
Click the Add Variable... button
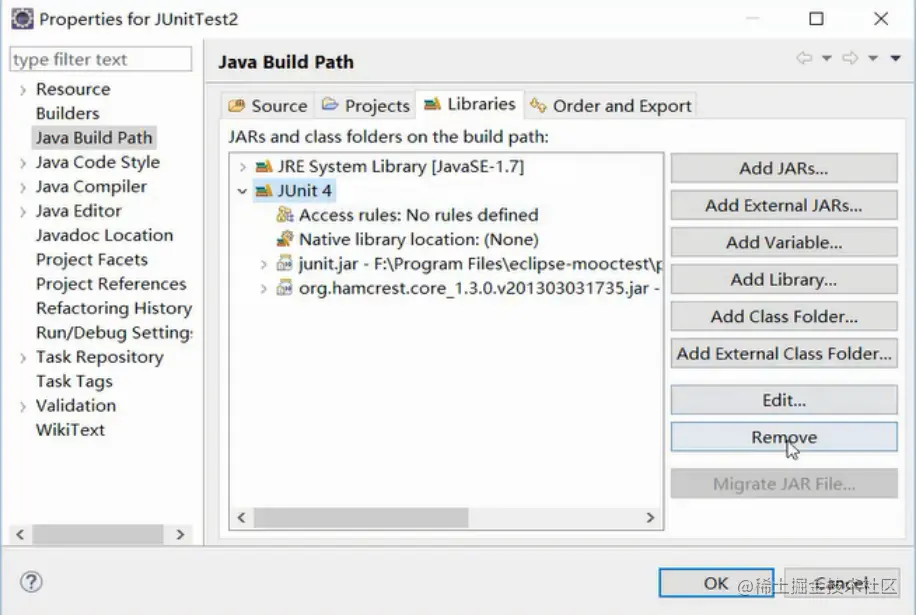coord(784,242)
